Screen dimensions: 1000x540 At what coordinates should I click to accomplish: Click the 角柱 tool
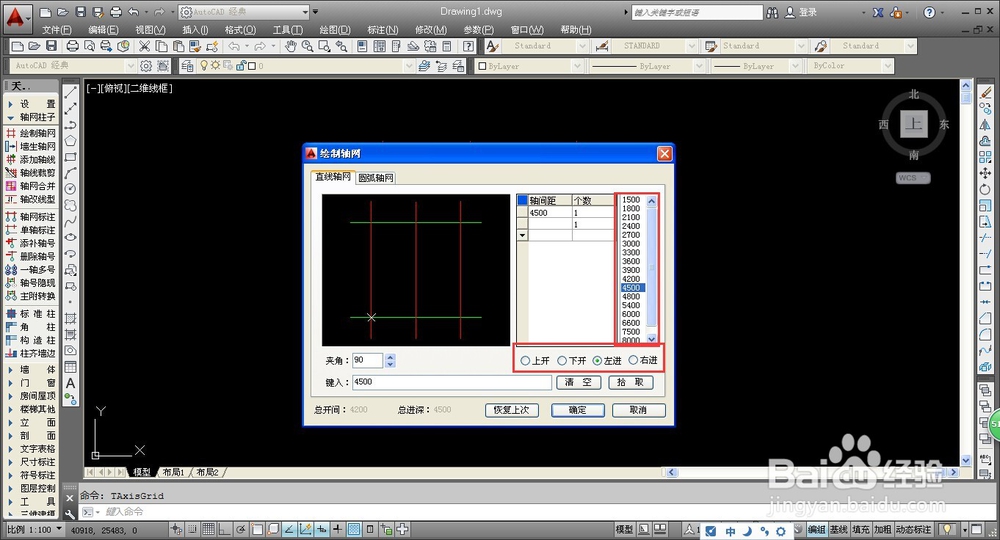(x=31, y=327)
